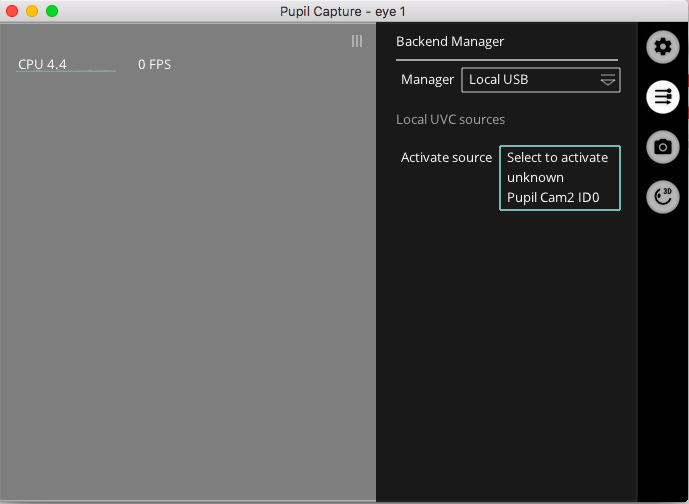Click the Local UVC sources label
This screenshot has width=689, height=504.
[x=450, y=120]
